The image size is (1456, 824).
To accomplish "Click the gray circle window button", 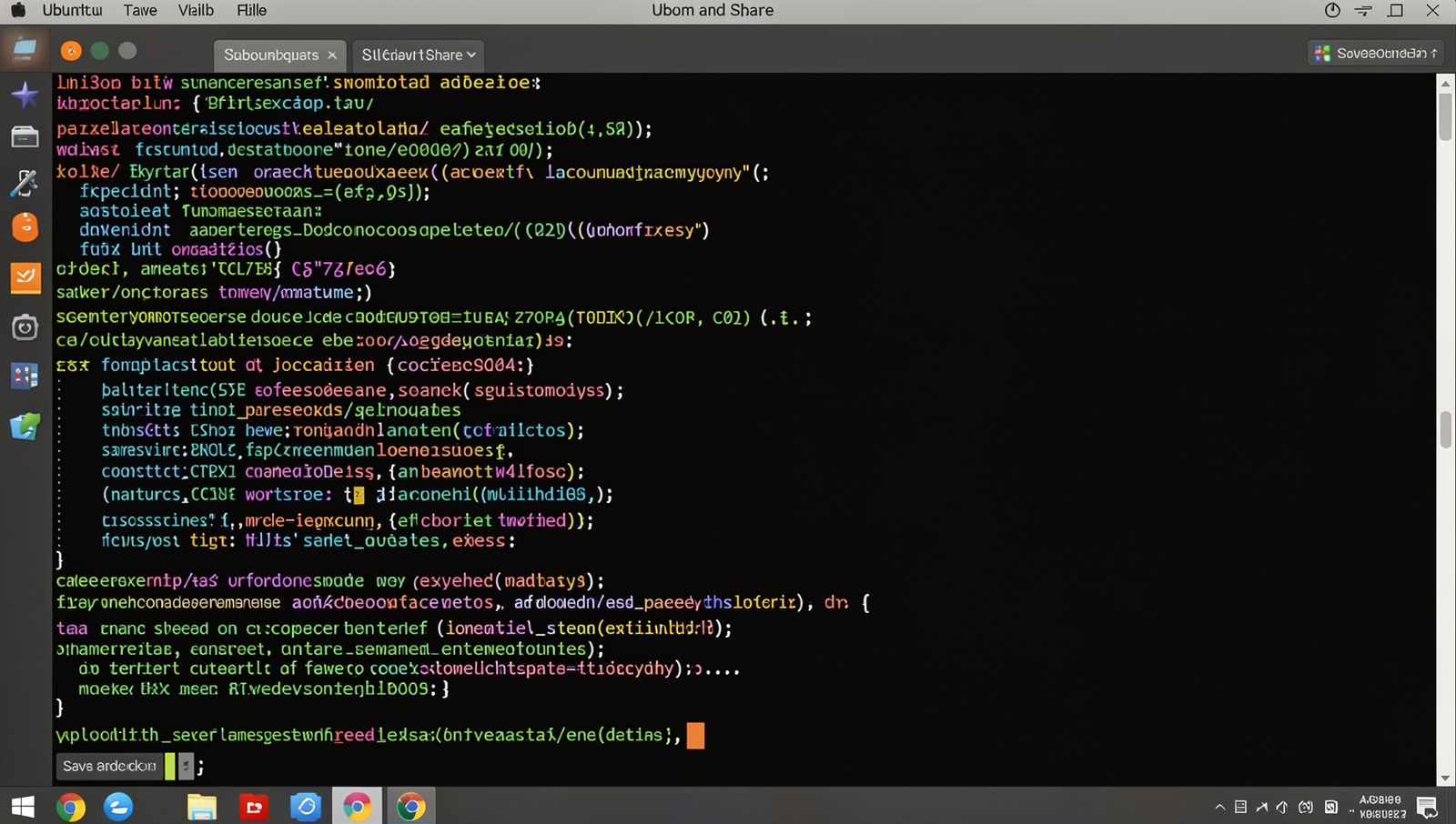I will click(x=128, y=51).
